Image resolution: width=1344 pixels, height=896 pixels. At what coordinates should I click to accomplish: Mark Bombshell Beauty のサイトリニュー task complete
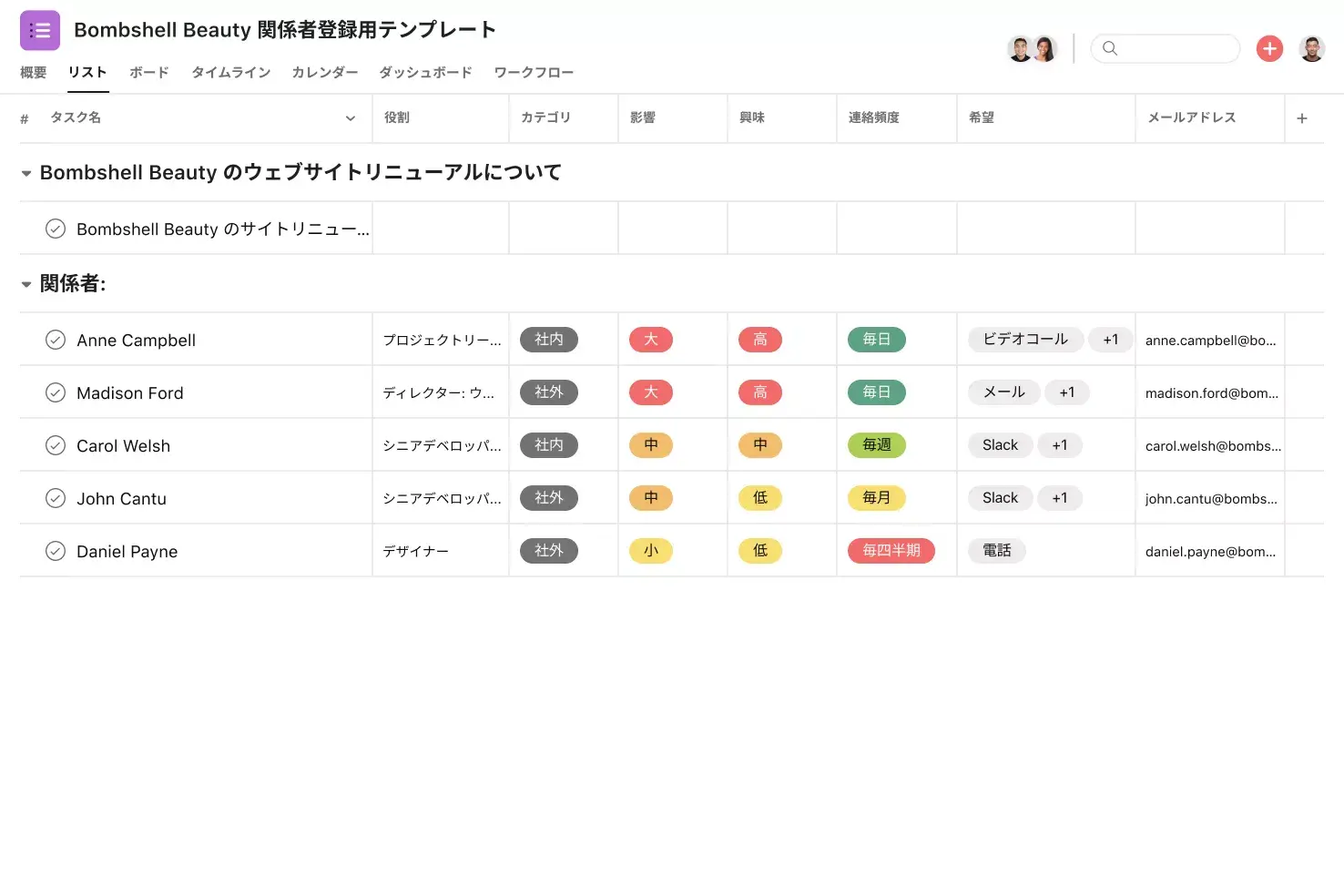click(56, 229)
